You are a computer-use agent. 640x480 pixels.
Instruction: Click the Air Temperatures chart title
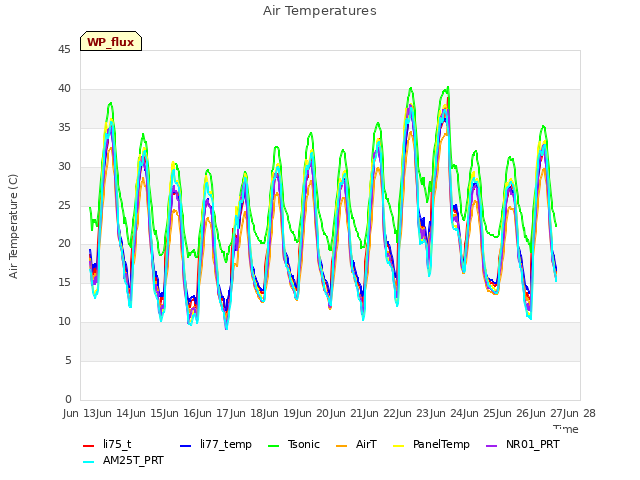pos(320,11)
